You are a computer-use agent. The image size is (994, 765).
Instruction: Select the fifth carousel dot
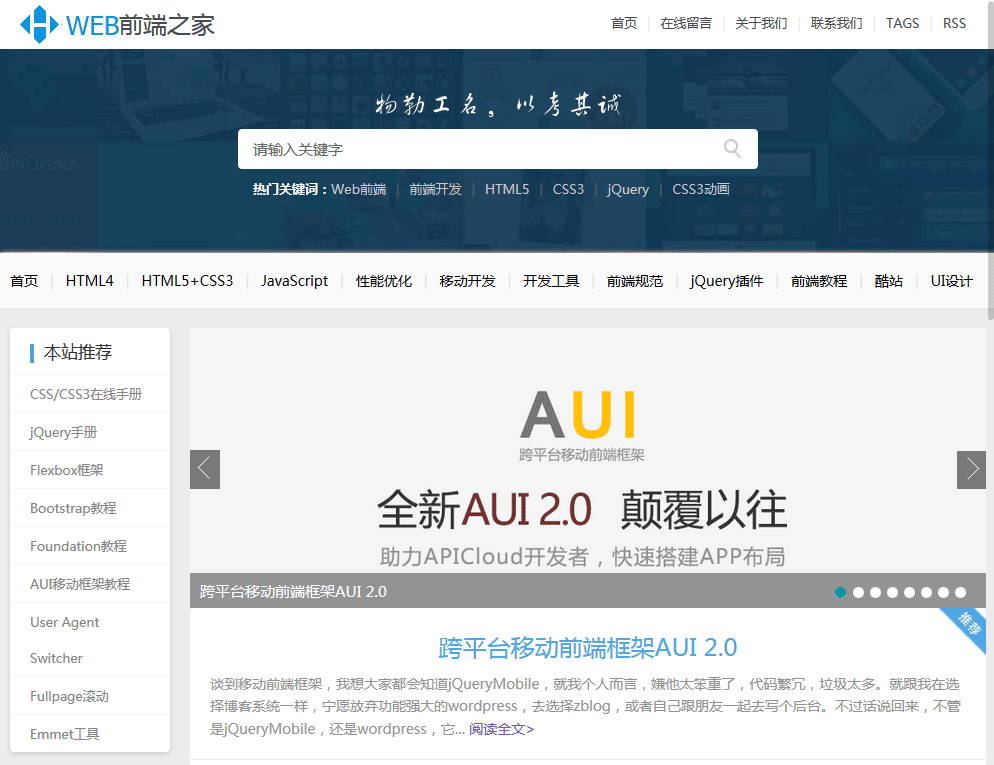[x=909, y=592]
